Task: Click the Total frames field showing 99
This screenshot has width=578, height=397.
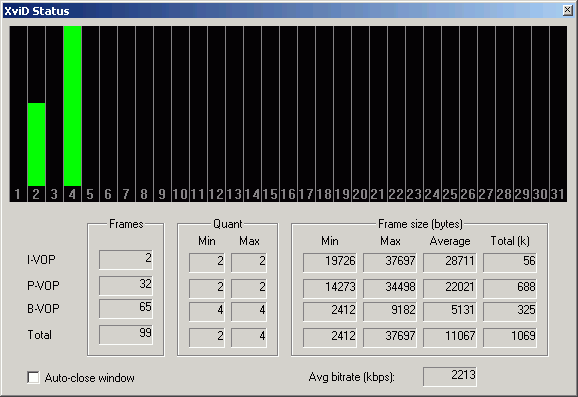Action: 126,335
